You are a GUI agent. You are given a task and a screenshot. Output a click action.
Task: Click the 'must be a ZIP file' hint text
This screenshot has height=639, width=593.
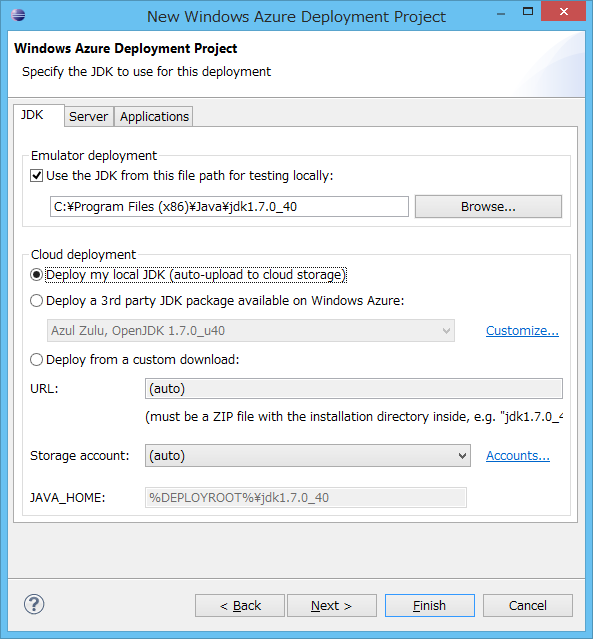[354, 417]
